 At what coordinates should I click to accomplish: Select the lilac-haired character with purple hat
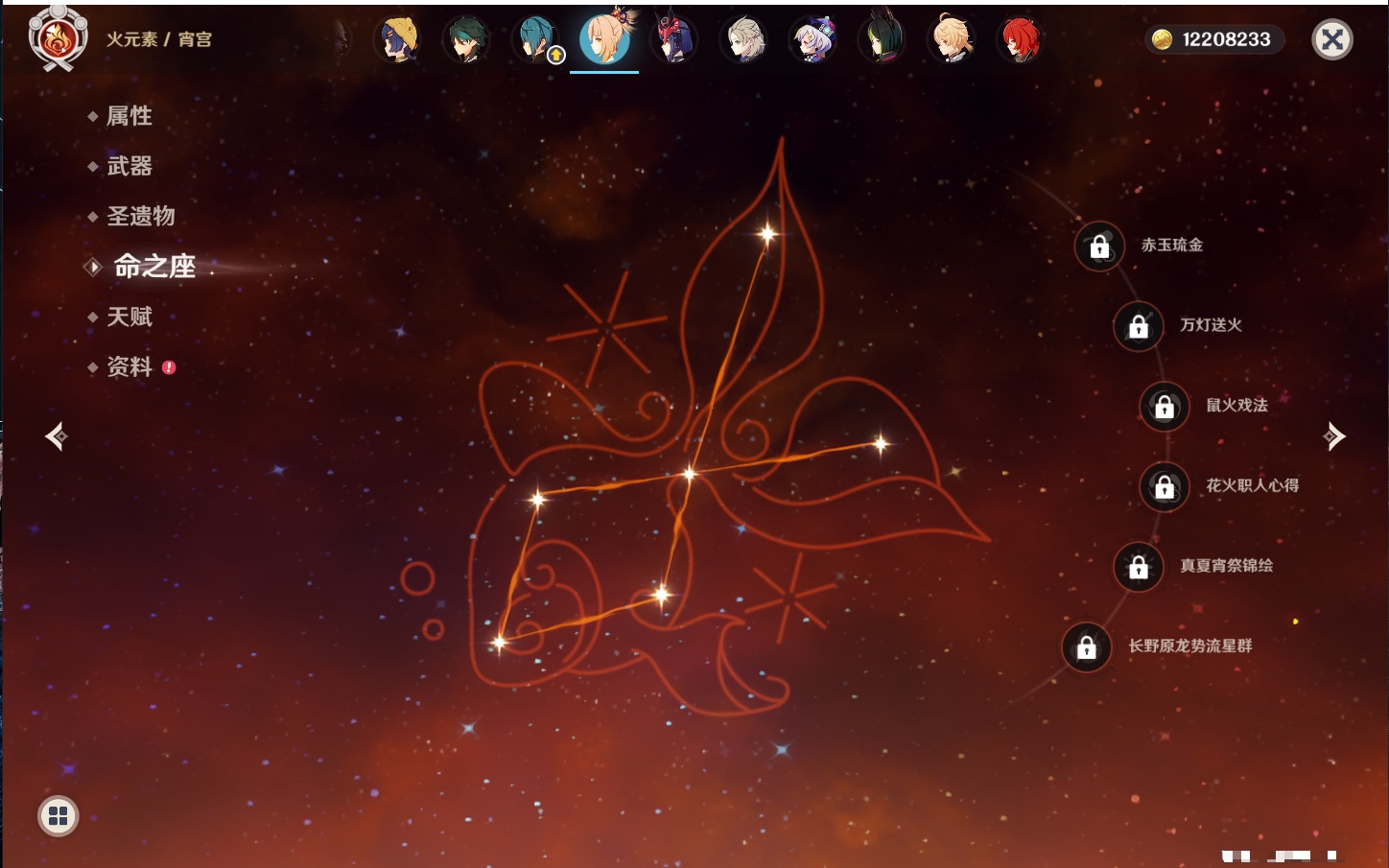tap(812, 40)
